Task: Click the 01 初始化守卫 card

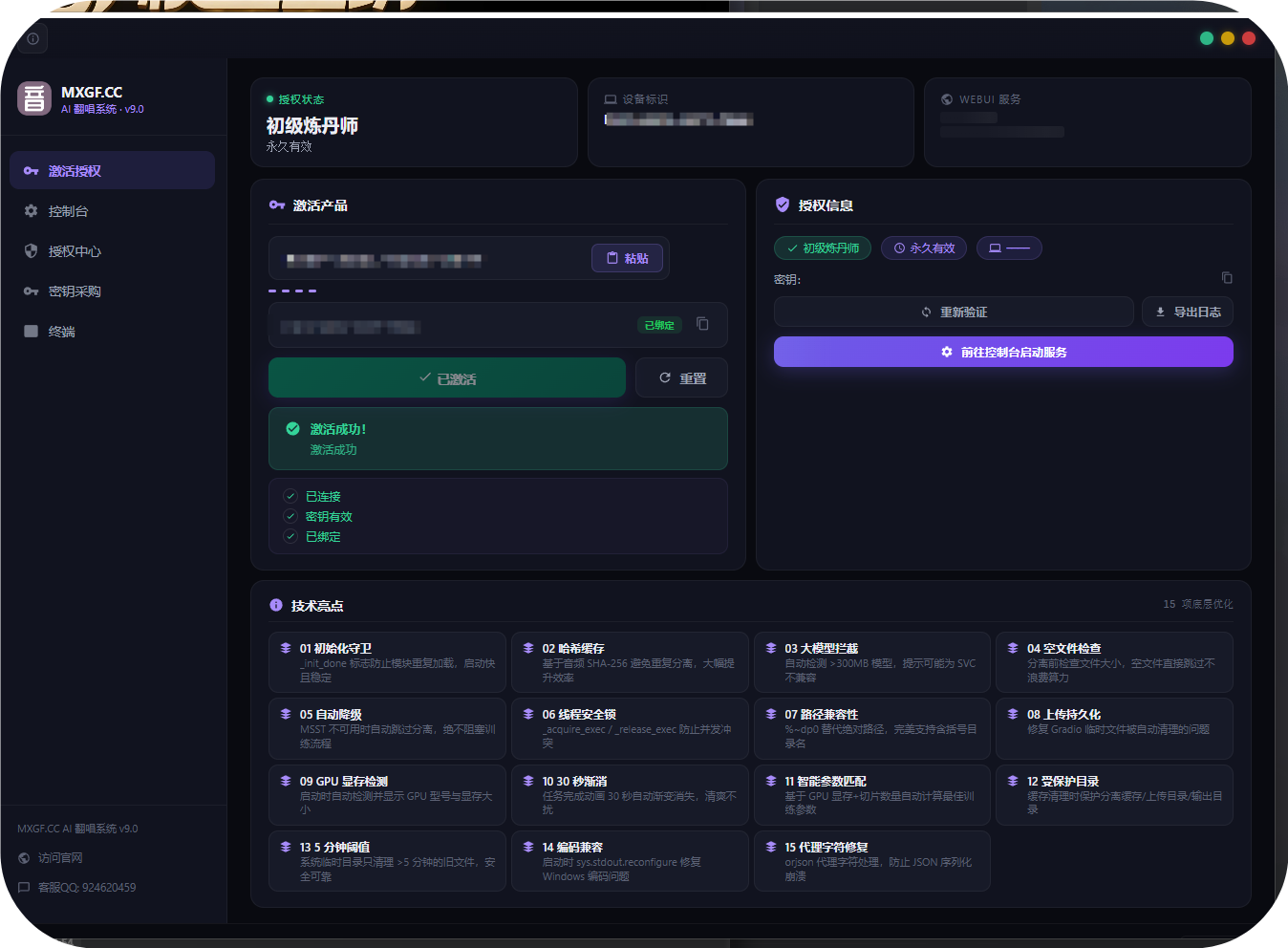Action: pos(387,662)
